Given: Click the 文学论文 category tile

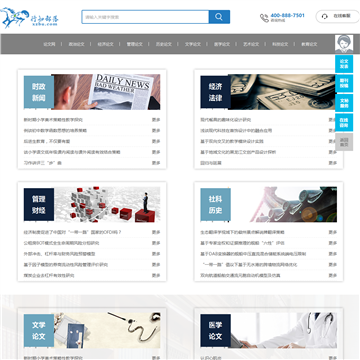Looking at the screenshot, I should tap(39, 331).
